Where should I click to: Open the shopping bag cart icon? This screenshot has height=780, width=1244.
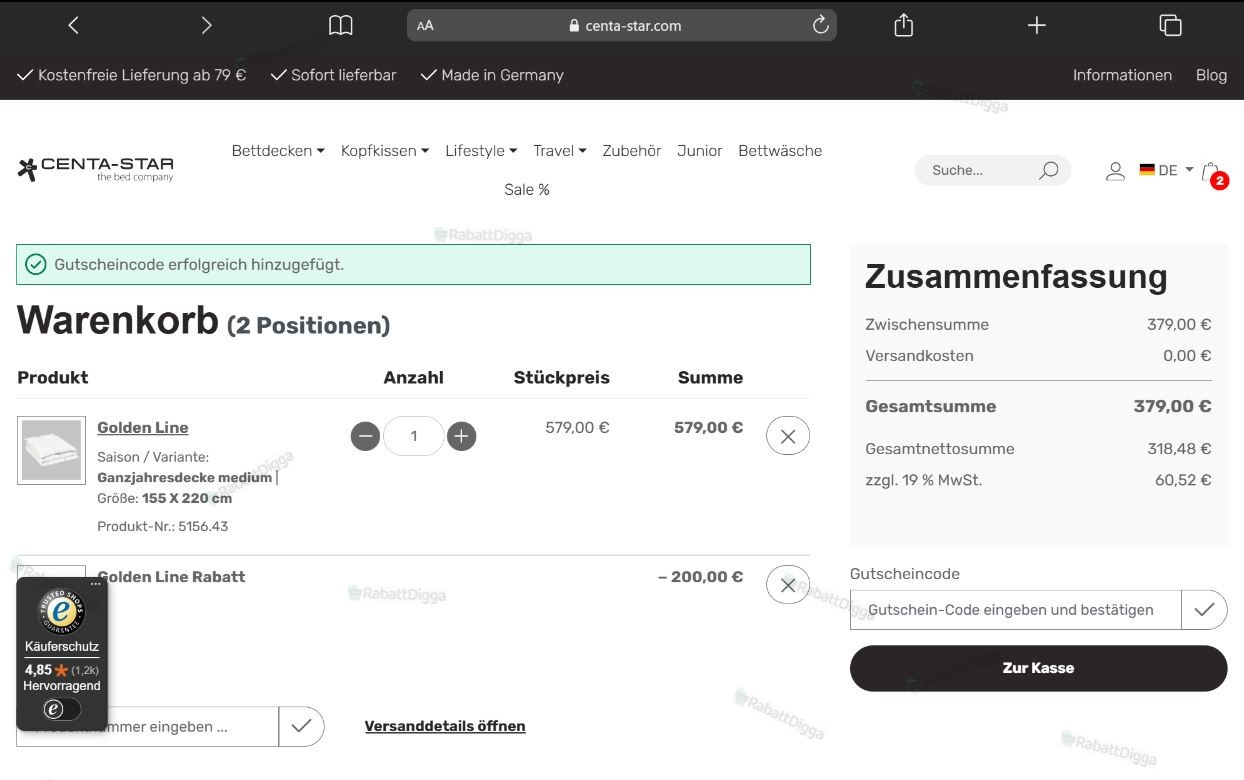(1212, 172)
